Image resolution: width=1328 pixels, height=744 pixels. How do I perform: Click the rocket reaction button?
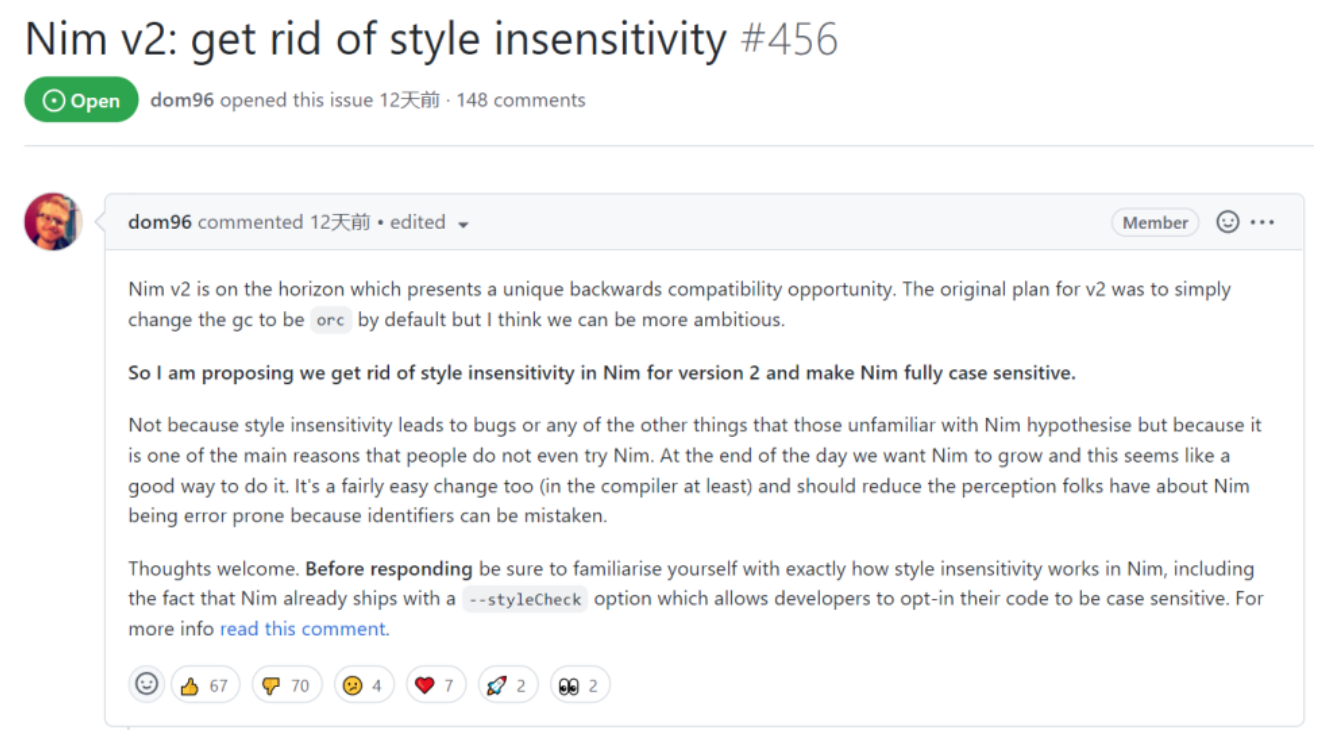pos(507,685)
